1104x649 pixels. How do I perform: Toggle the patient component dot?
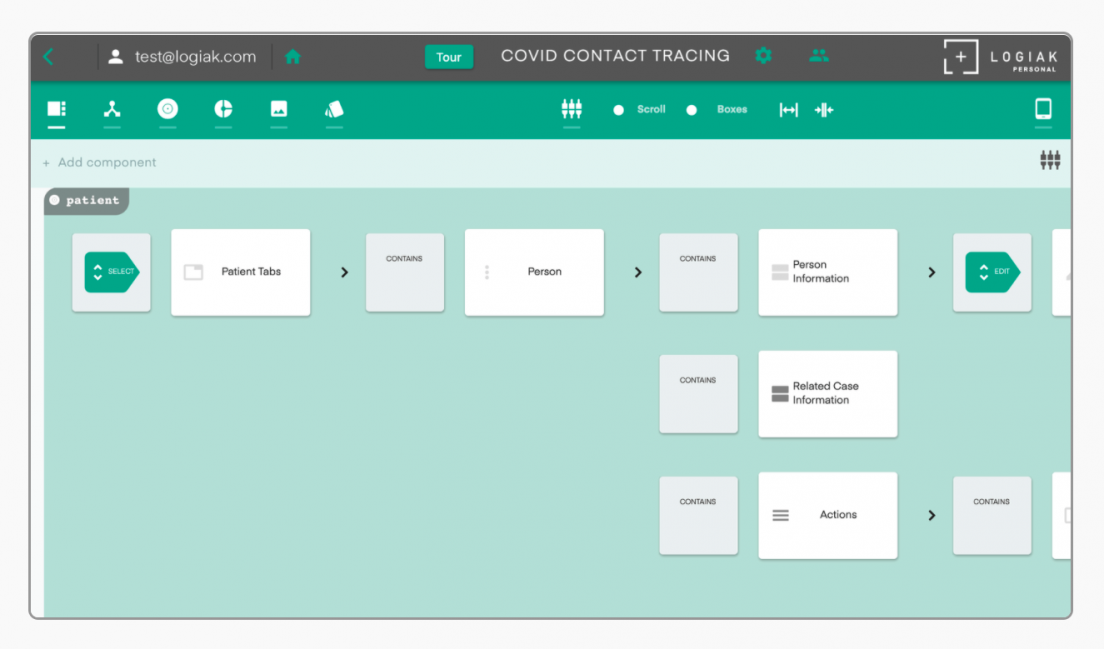(55, 200)
